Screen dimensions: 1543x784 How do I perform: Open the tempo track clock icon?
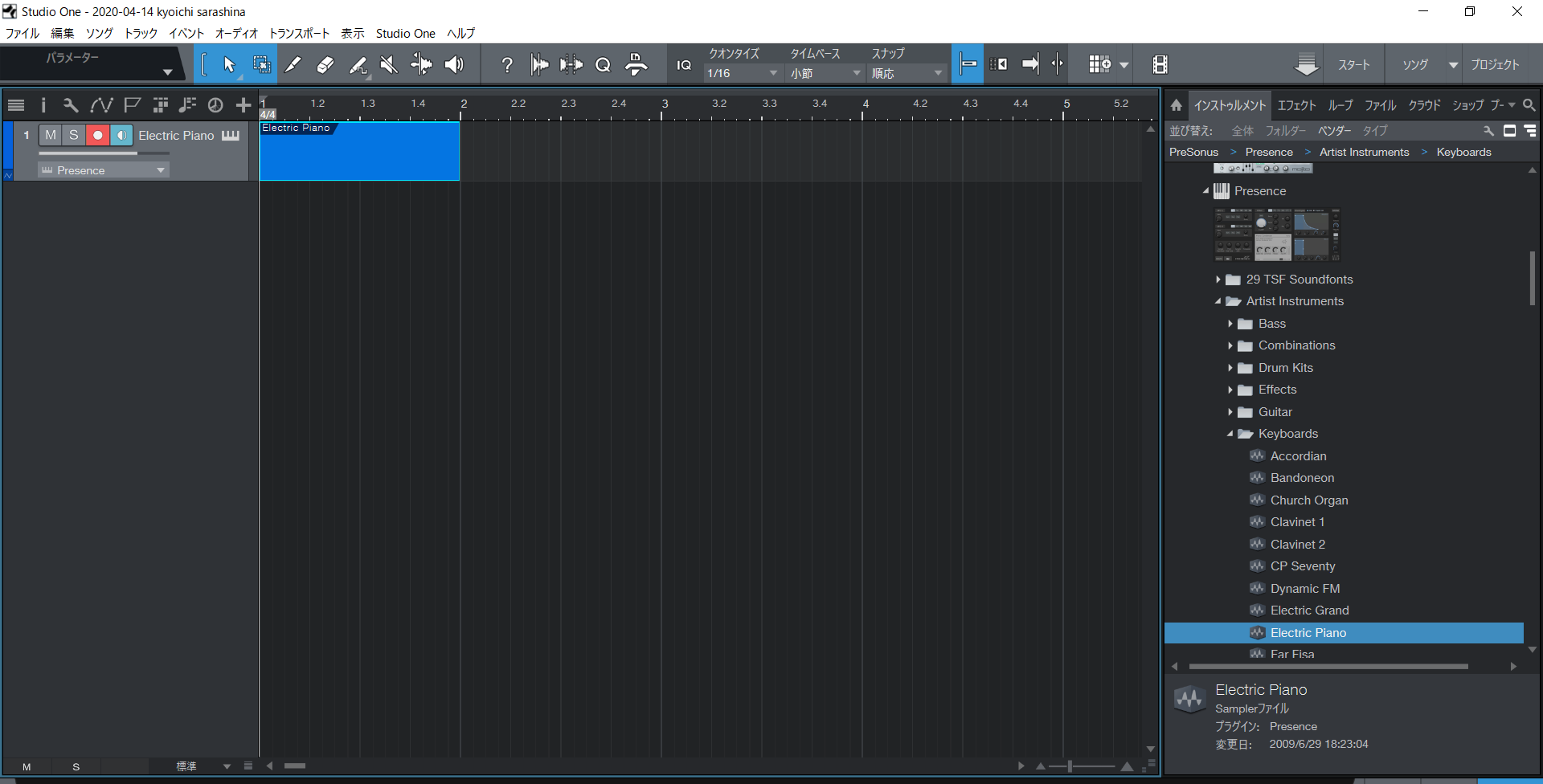[x=215, y=105]
